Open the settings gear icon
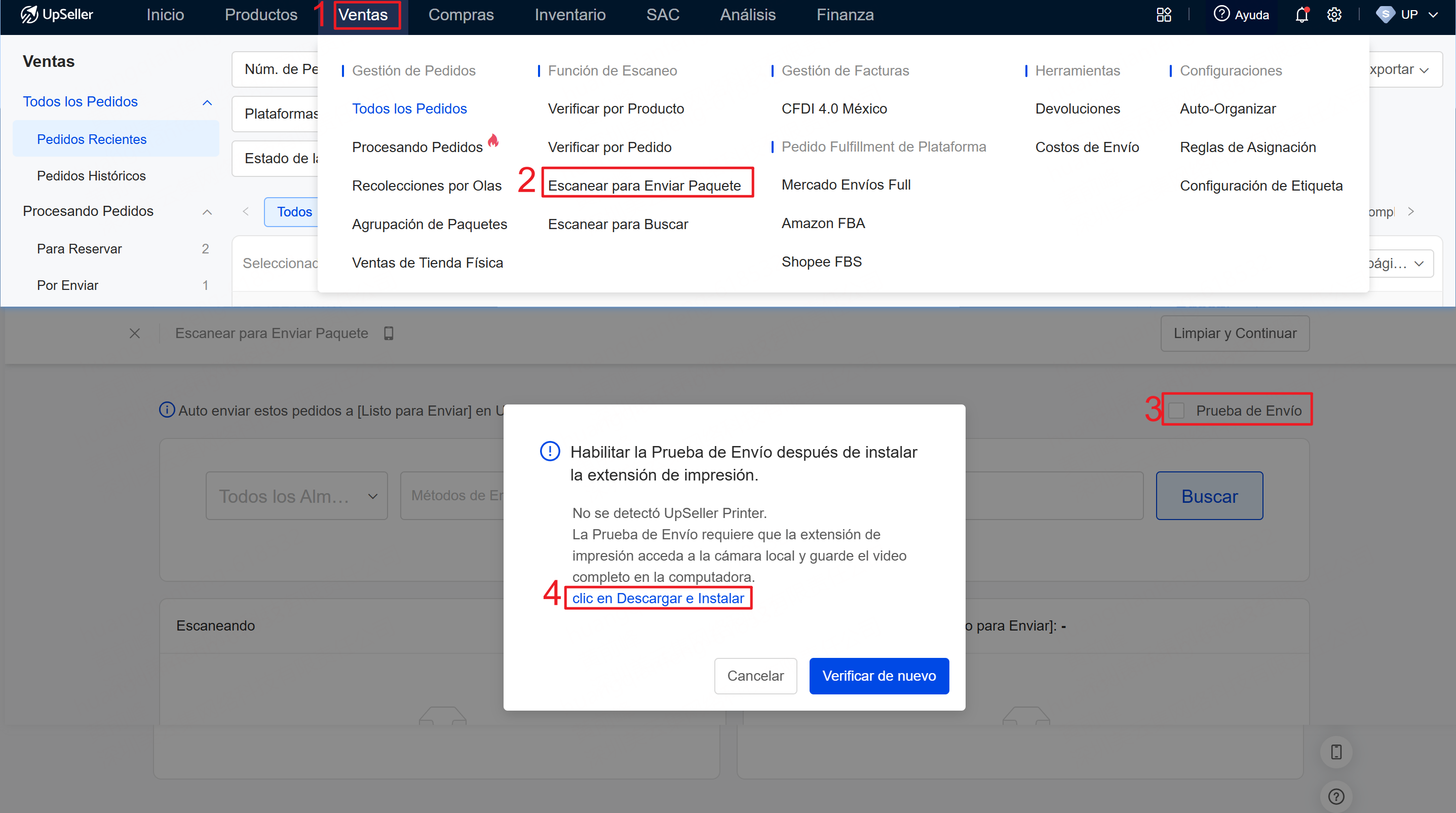The width and height of the screenshot is (1456, 813). click(x=1334, y=15)
